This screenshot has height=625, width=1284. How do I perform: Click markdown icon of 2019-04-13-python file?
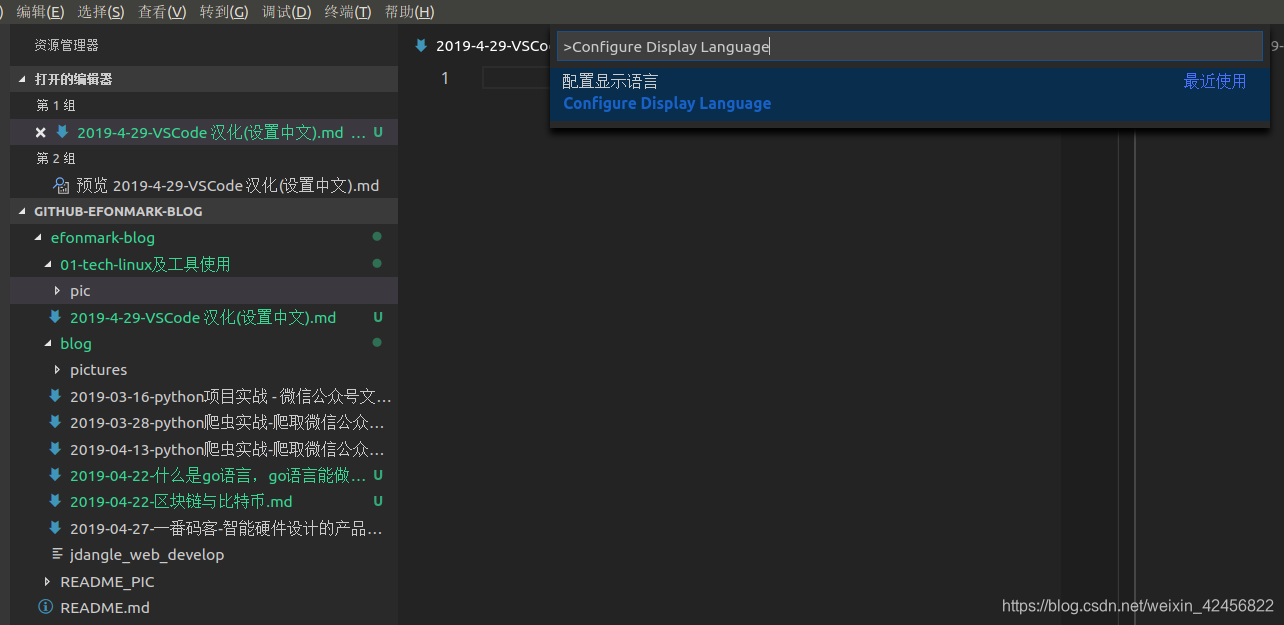click(x=55, y=449)
